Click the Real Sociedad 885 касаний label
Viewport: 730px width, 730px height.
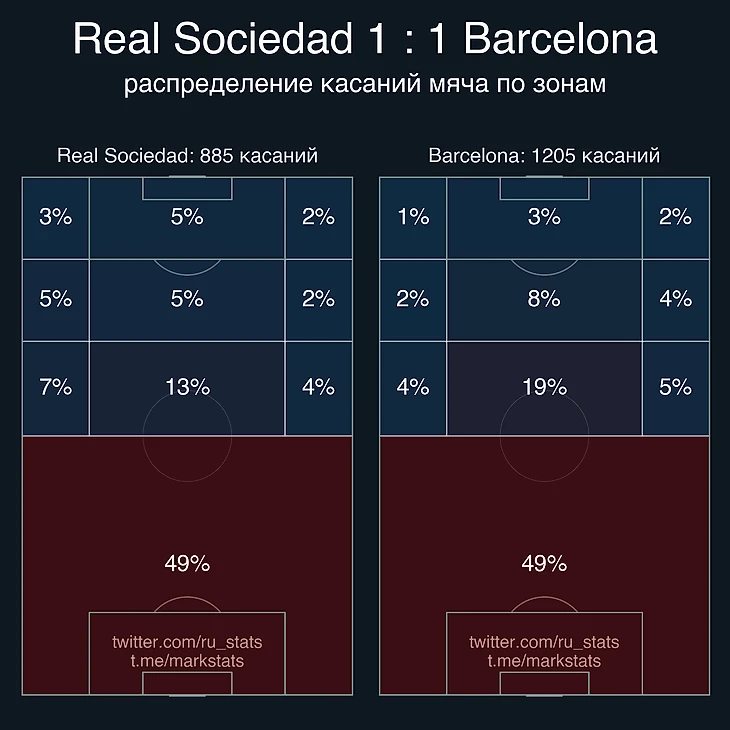[x=187, y=155]
